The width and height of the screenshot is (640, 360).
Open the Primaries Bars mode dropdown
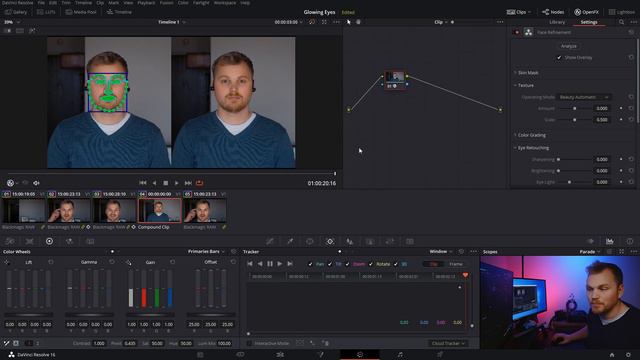click(x=206, y=251)
